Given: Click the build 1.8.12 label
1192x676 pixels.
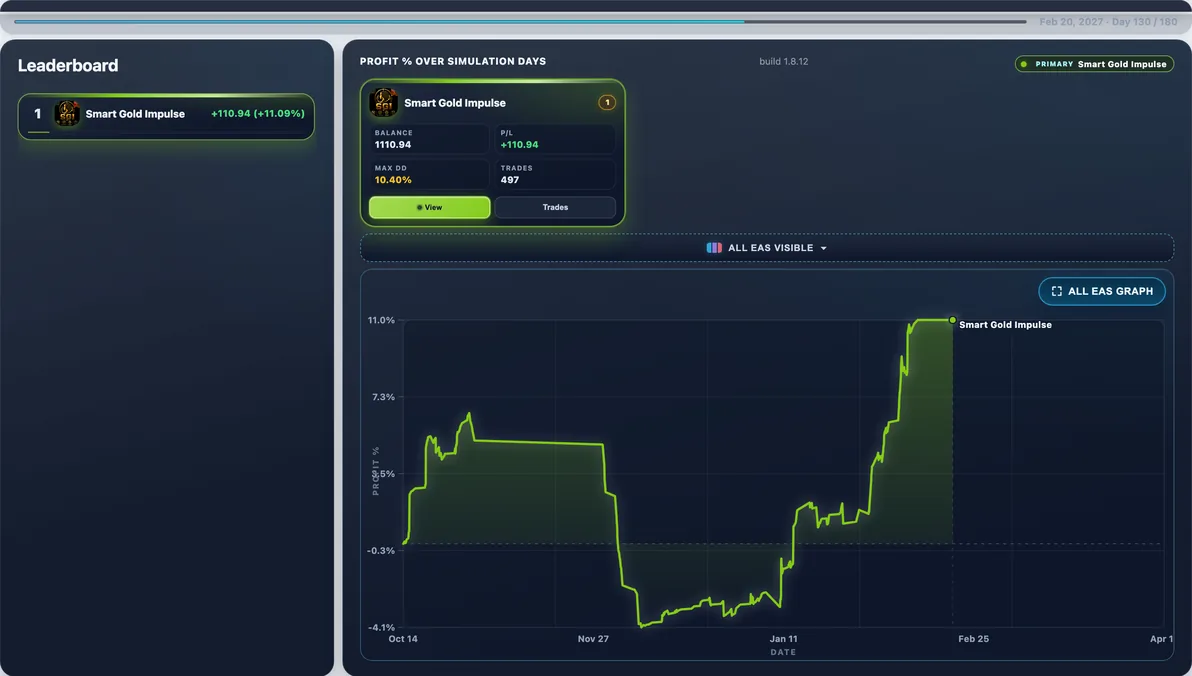Looking at the screenshot, I should click(x=783, y=62).
